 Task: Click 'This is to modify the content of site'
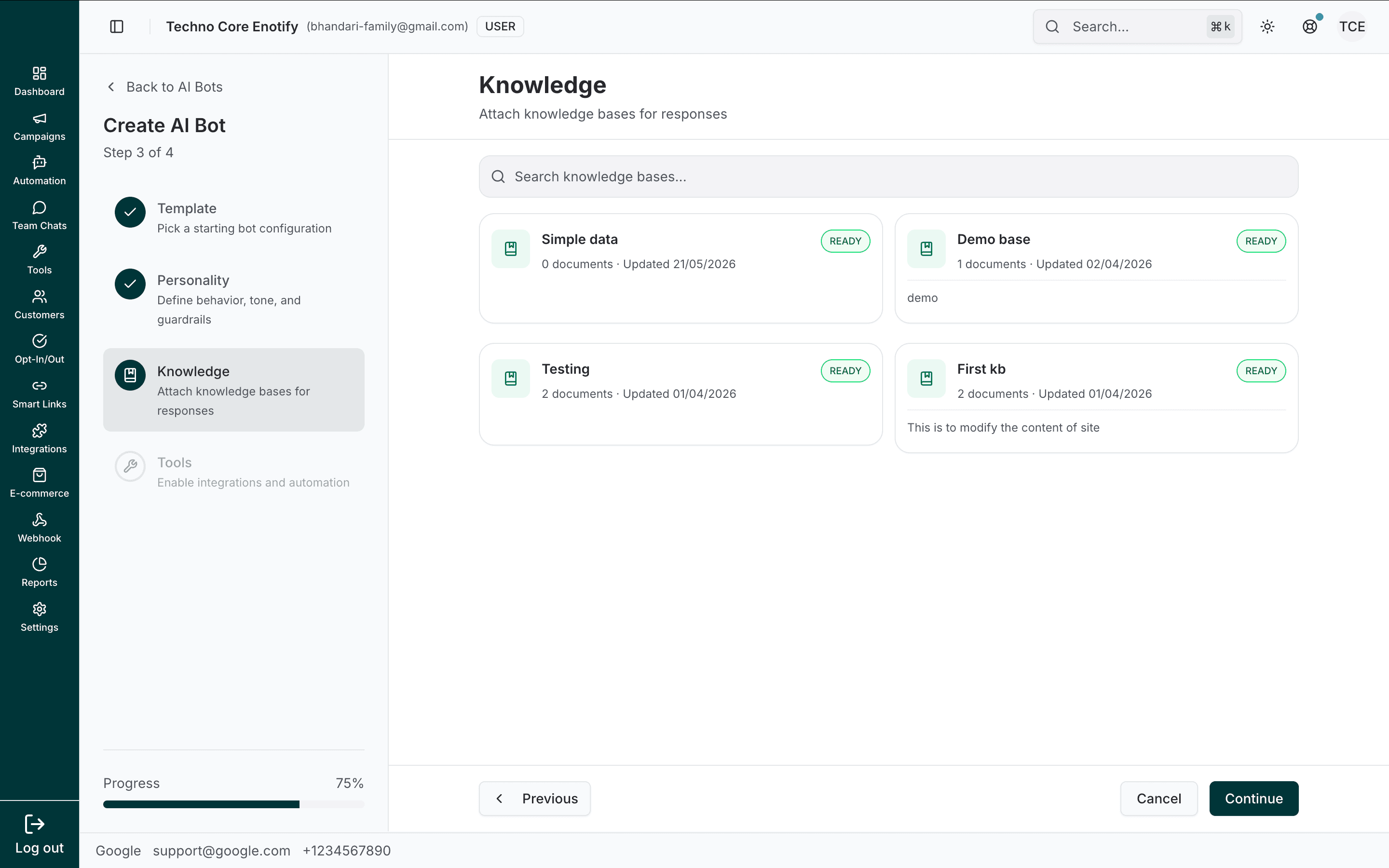coord(1003,428)
